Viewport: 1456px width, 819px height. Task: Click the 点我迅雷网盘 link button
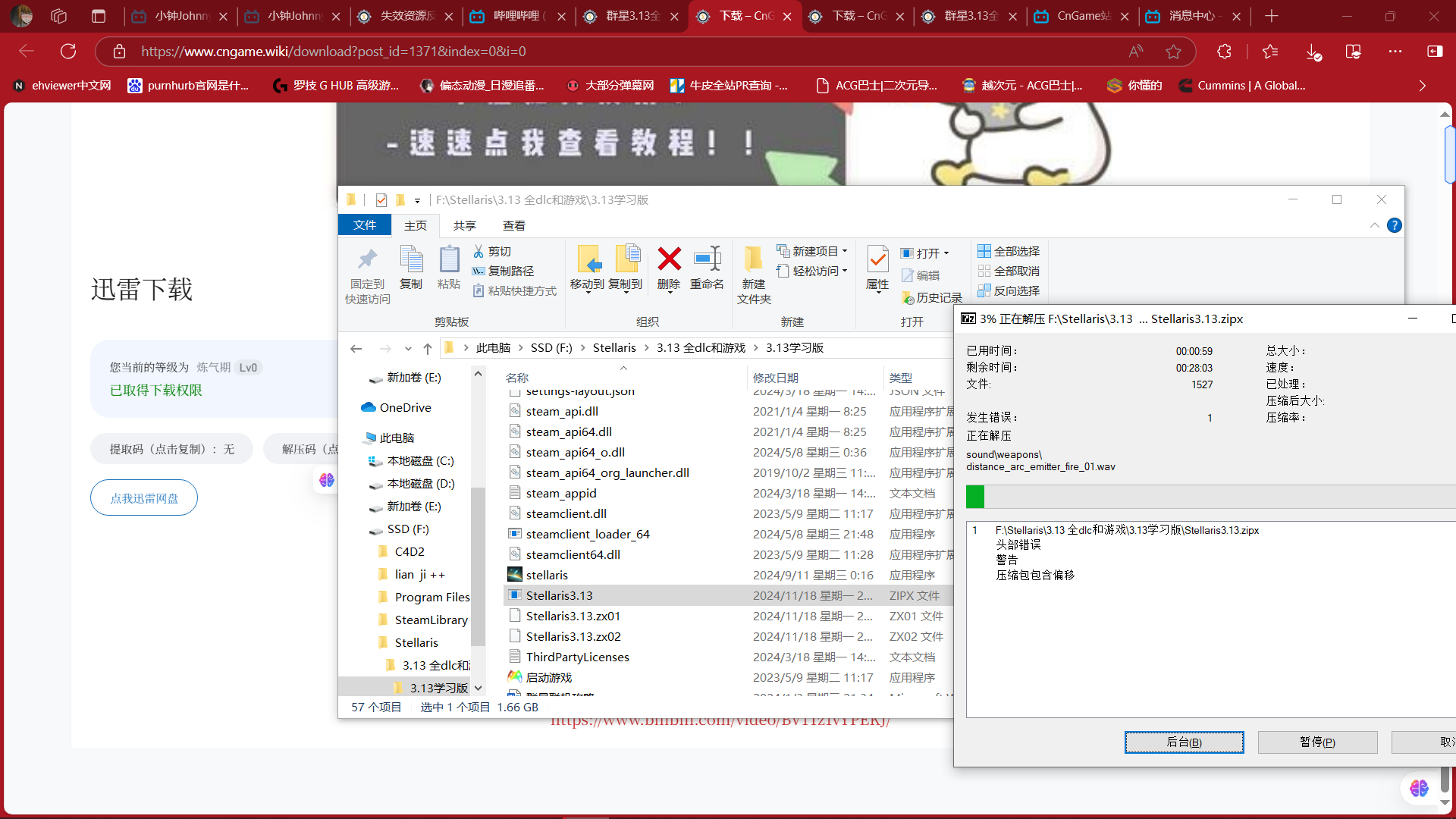click(x=144, y=498)
